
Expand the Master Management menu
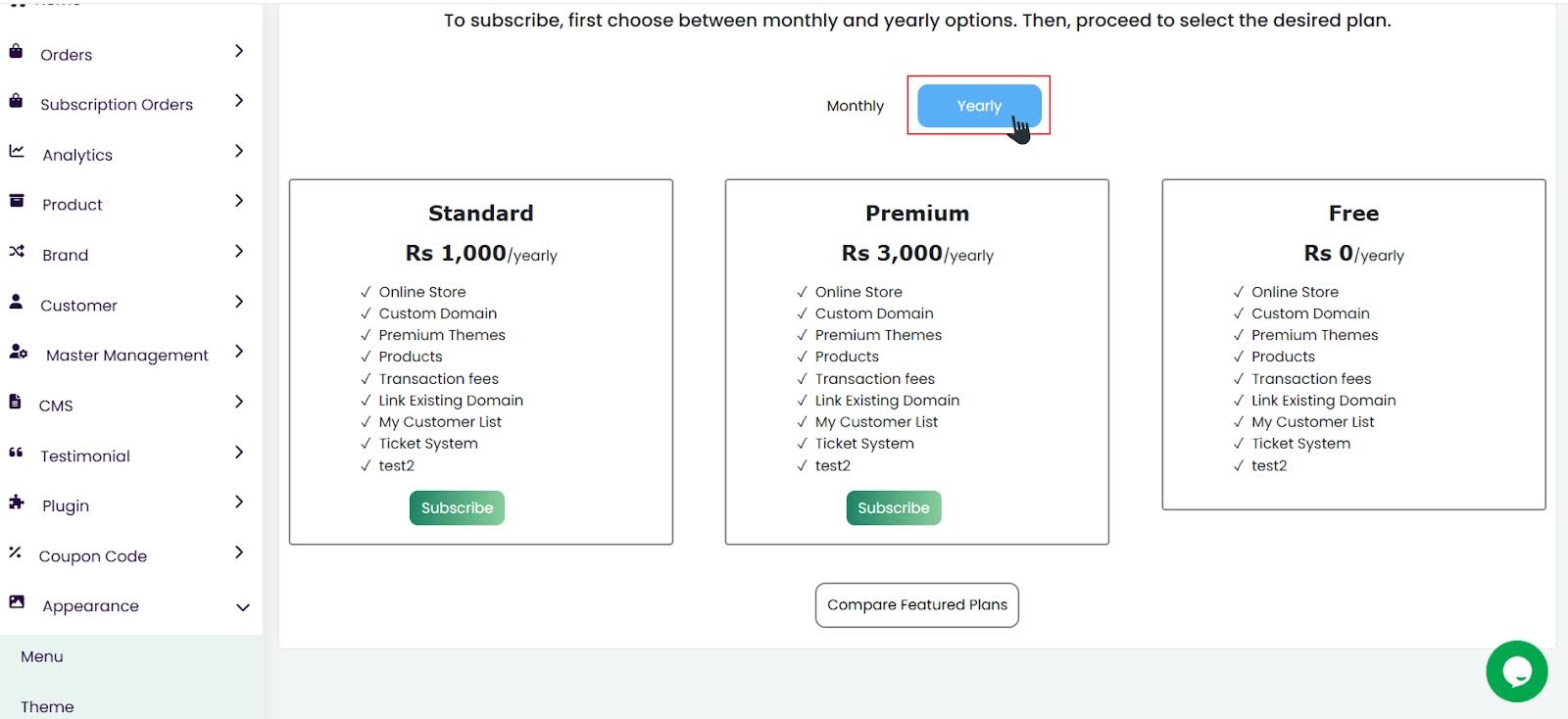[x=240, y=353]
